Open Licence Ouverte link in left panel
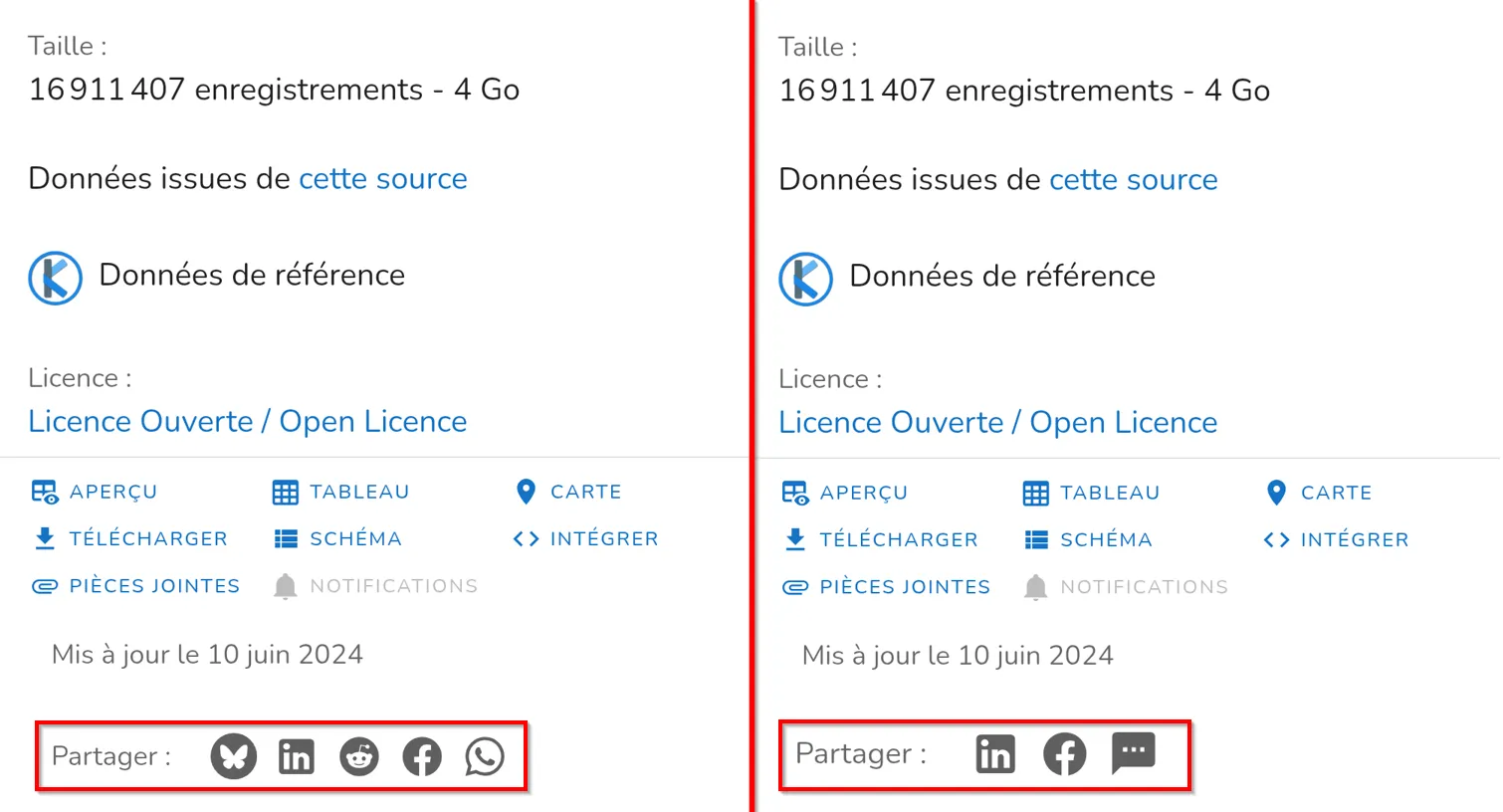Screen dimensions: 1503x812 247,421
